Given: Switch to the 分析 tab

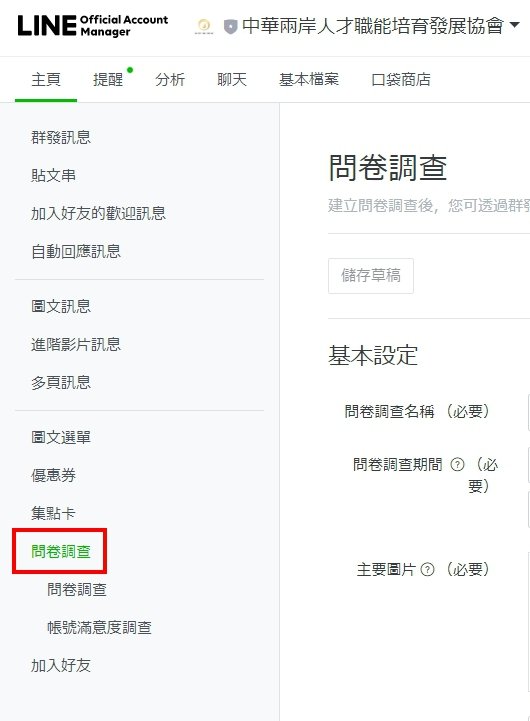Looking at the screenshot, I should click(170, 80).
